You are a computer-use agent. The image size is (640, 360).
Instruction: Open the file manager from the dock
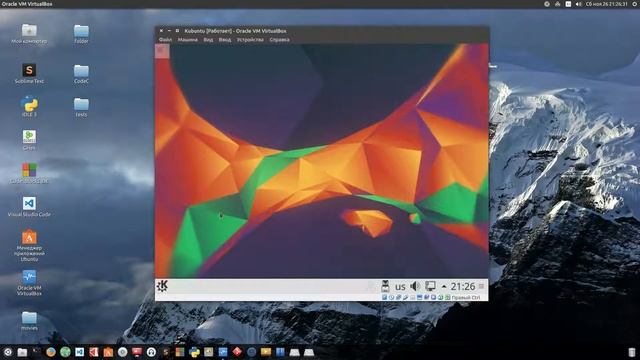click(x=22, y=352)
